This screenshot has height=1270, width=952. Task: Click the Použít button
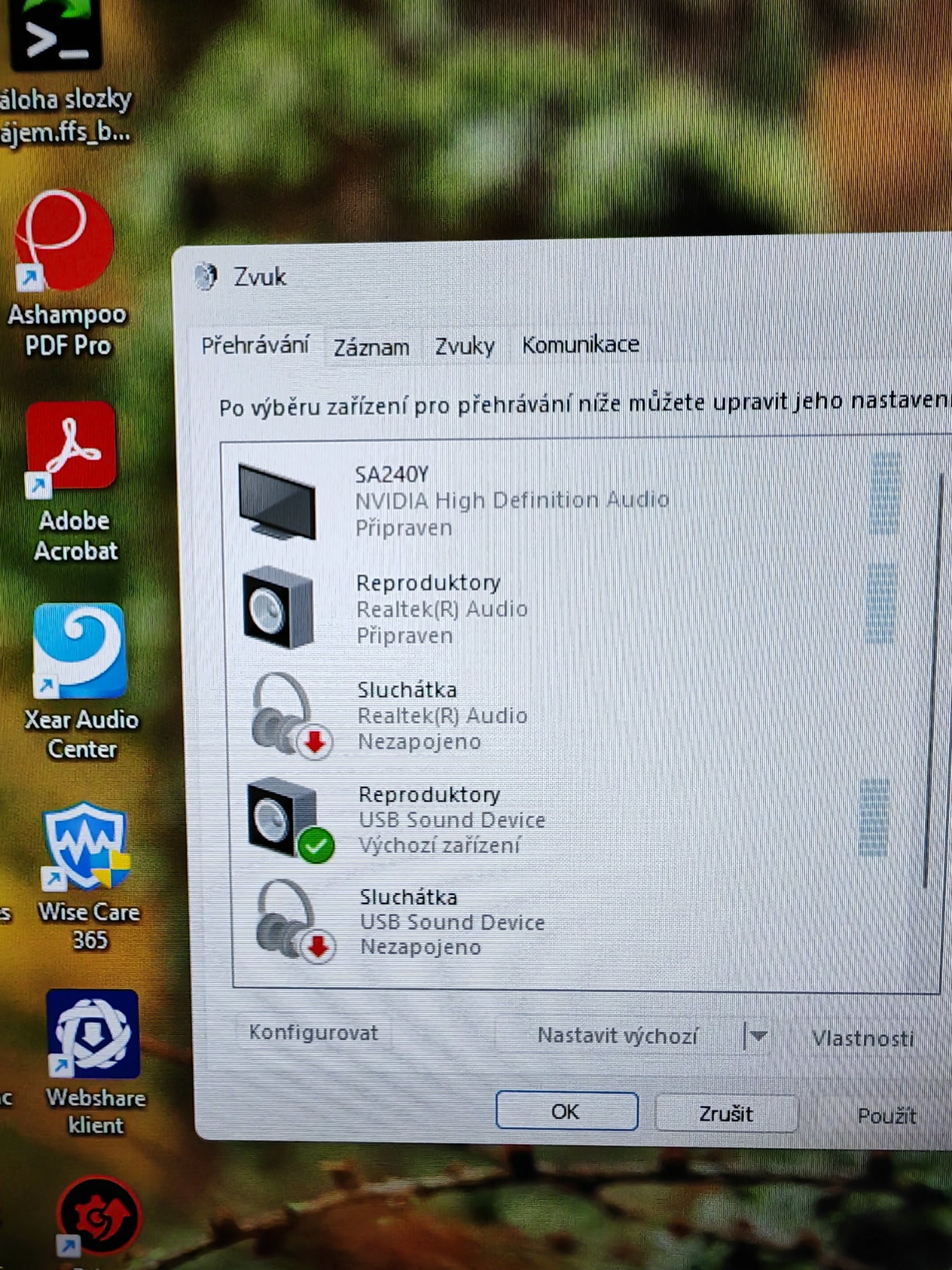887,1116
